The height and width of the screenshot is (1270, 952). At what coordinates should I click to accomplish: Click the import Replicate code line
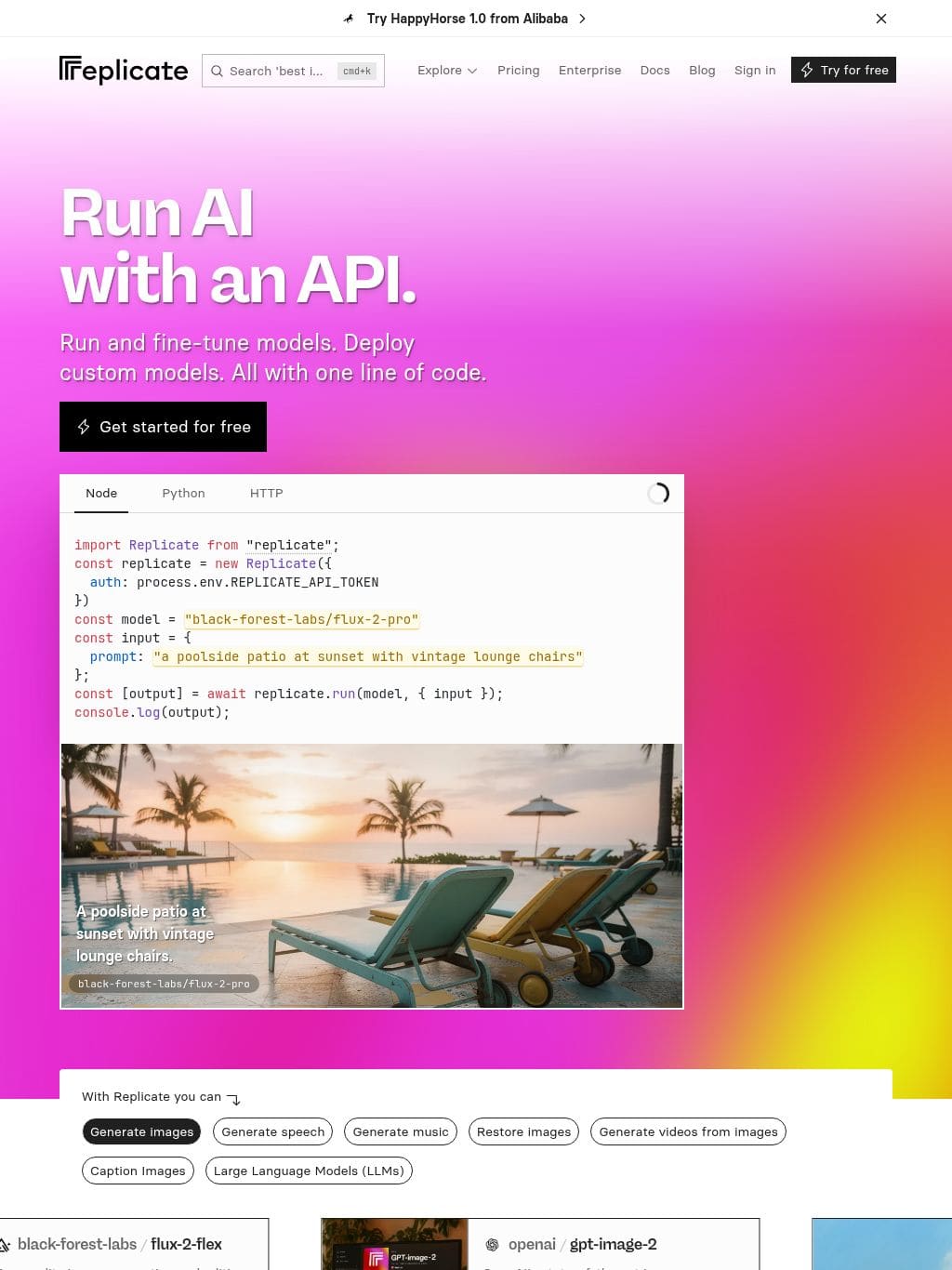tap(206, 545)
